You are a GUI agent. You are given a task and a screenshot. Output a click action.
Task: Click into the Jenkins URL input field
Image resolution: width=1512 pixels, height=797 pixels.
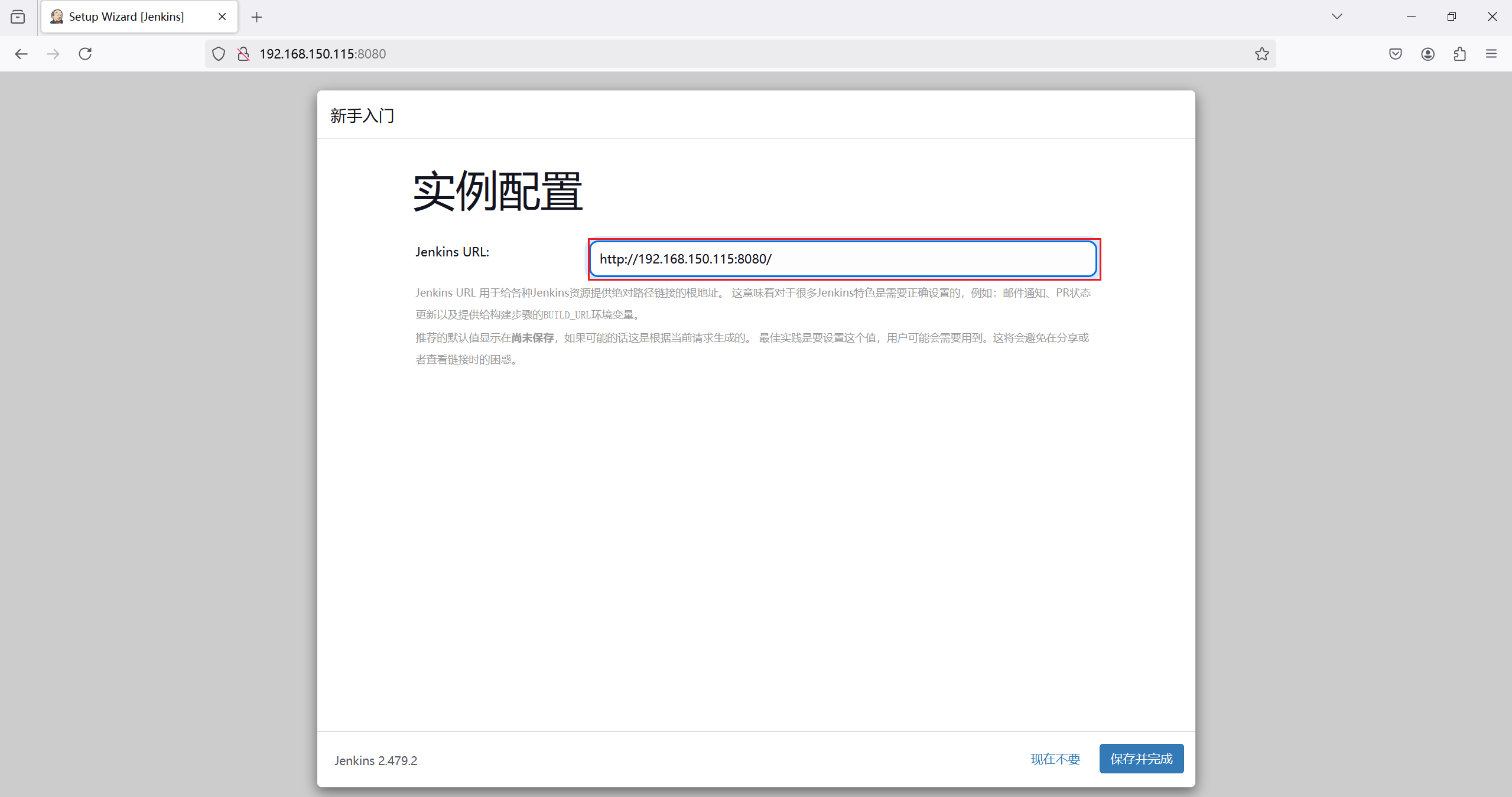tap(843, 259)
